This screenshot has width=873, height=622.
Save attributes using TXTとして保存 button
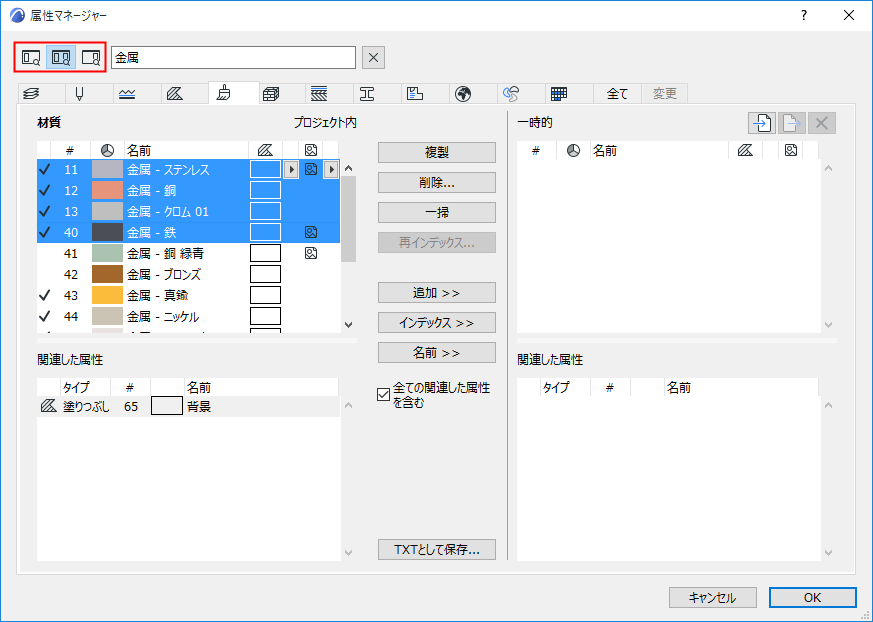coord(436,549)
